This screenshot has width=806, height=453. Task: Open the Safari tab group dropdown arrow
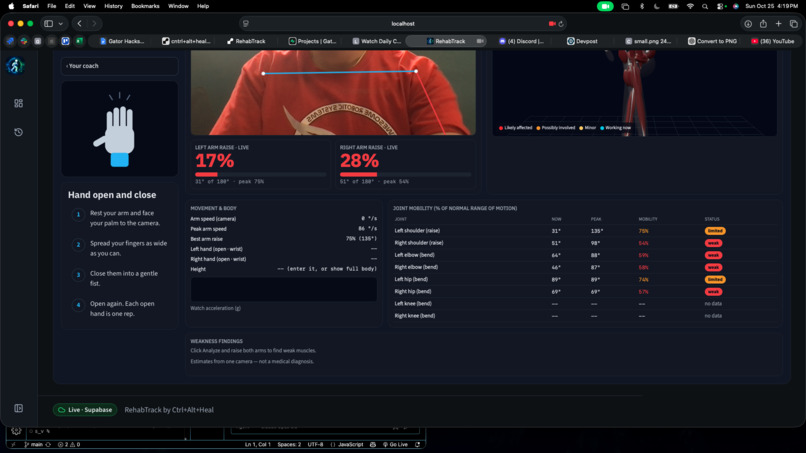[61, 24]
